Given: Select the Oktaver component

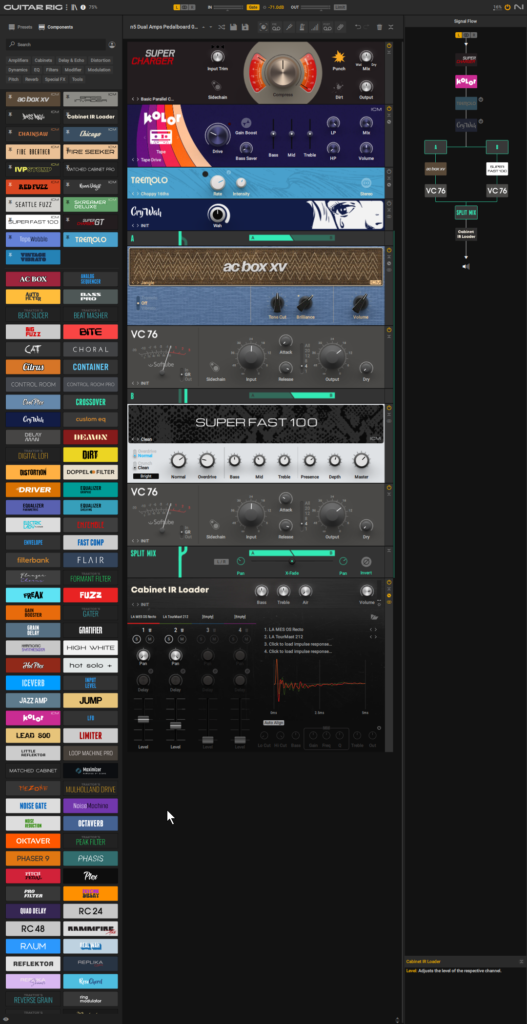Looking at the screenshot, I should (x=33, y=840).
